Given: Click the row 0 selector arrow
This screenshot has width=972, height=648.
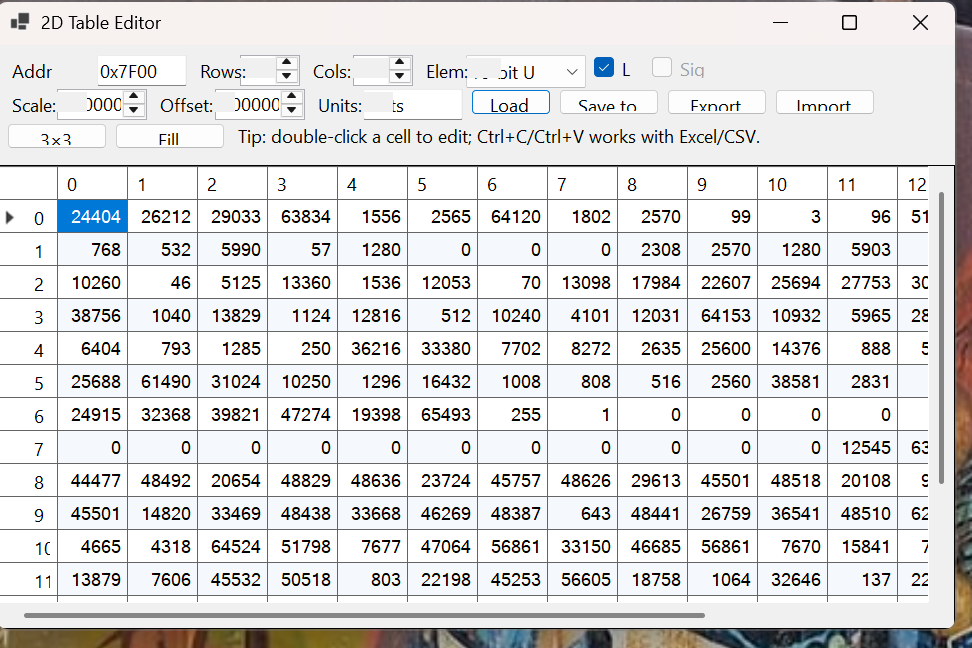Looking at the screenshot, I should [x=11, y=217].
